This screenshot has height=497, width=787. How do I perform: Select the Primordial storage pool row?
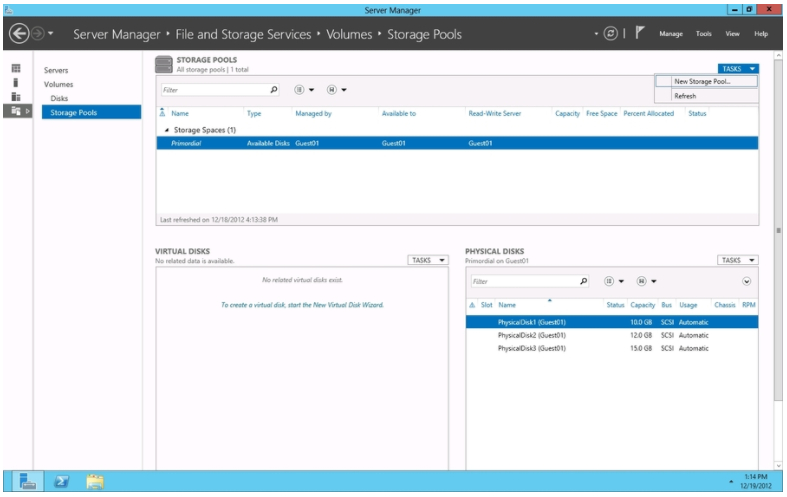pos(457,143)
